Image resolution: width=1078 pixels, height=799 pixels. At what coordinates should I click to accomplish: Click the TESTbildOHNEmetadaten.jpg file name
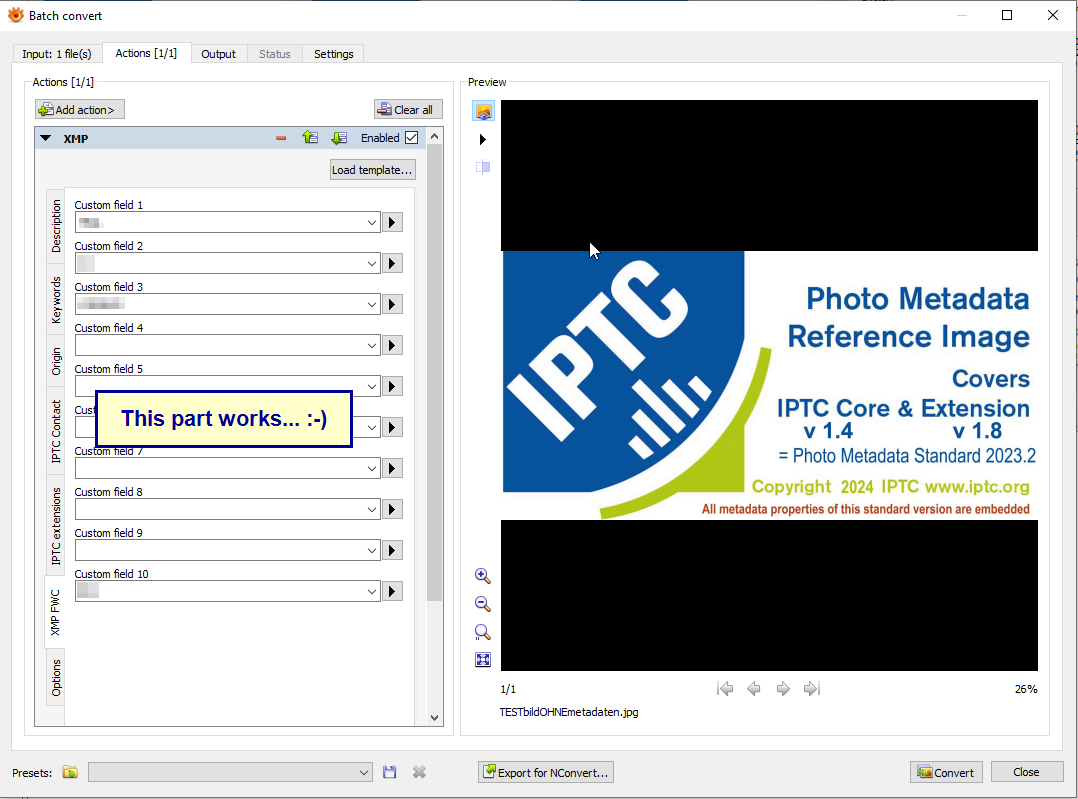(569, 712)
